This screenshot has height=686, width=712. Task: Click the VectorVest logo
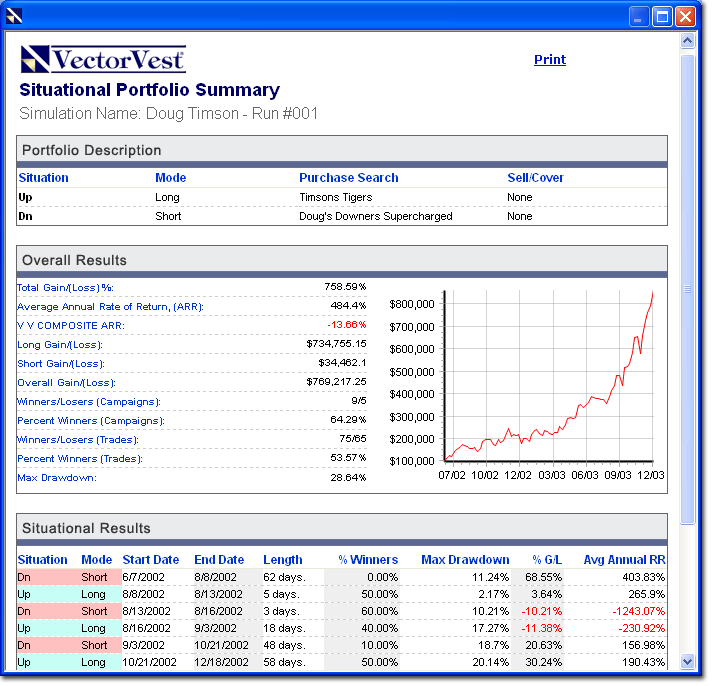pos(103,60)
